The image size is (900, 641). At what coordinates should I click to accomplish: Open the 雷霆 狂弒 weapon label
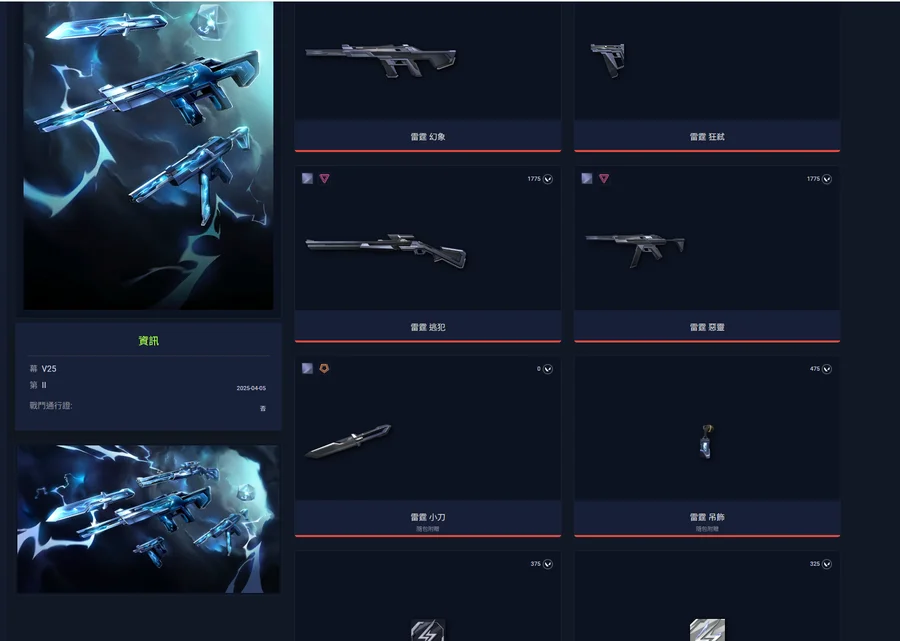[707, 137]
